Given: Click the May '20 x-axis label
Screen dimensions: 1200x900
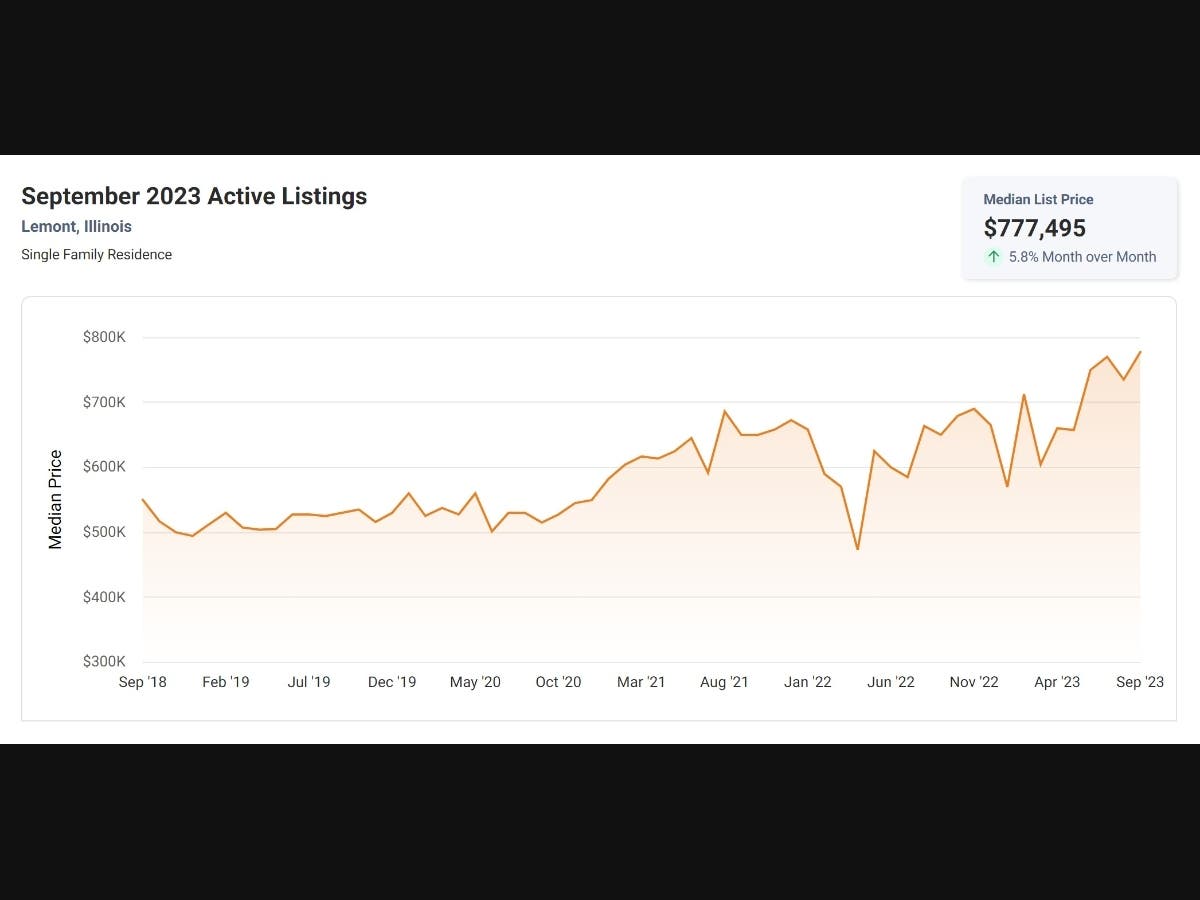Looking at the screenshot, I should coord(475,682).
